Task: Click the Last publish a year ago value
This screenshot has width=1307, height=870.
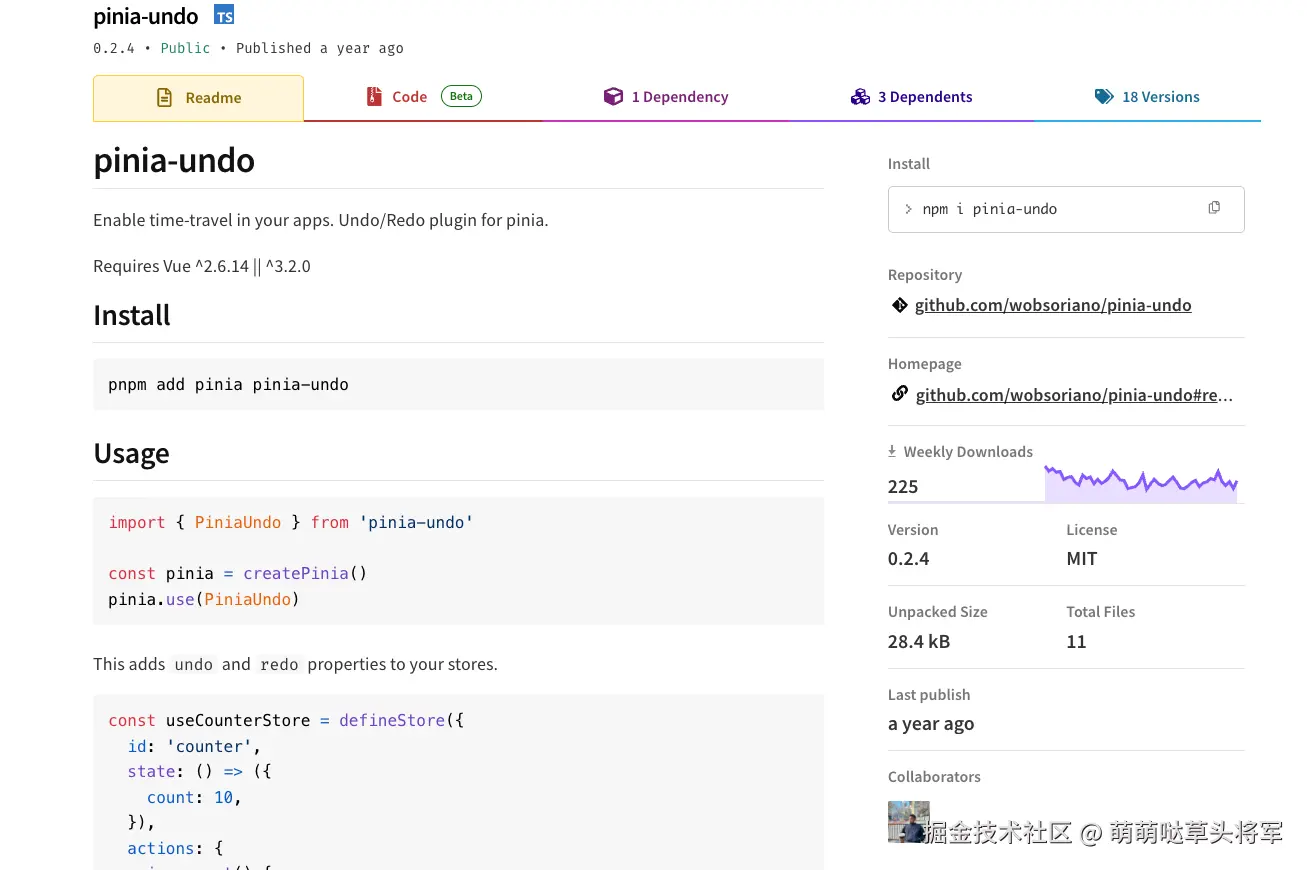Action: 931,723
